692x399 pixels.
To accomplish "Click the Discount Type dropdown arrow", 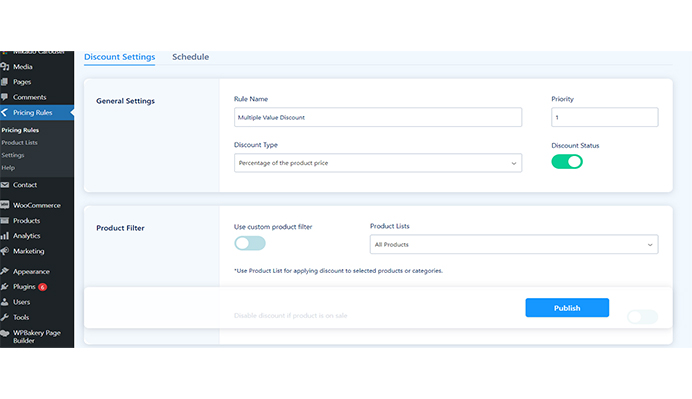I will pyautogui.click(x=514, y=163).
